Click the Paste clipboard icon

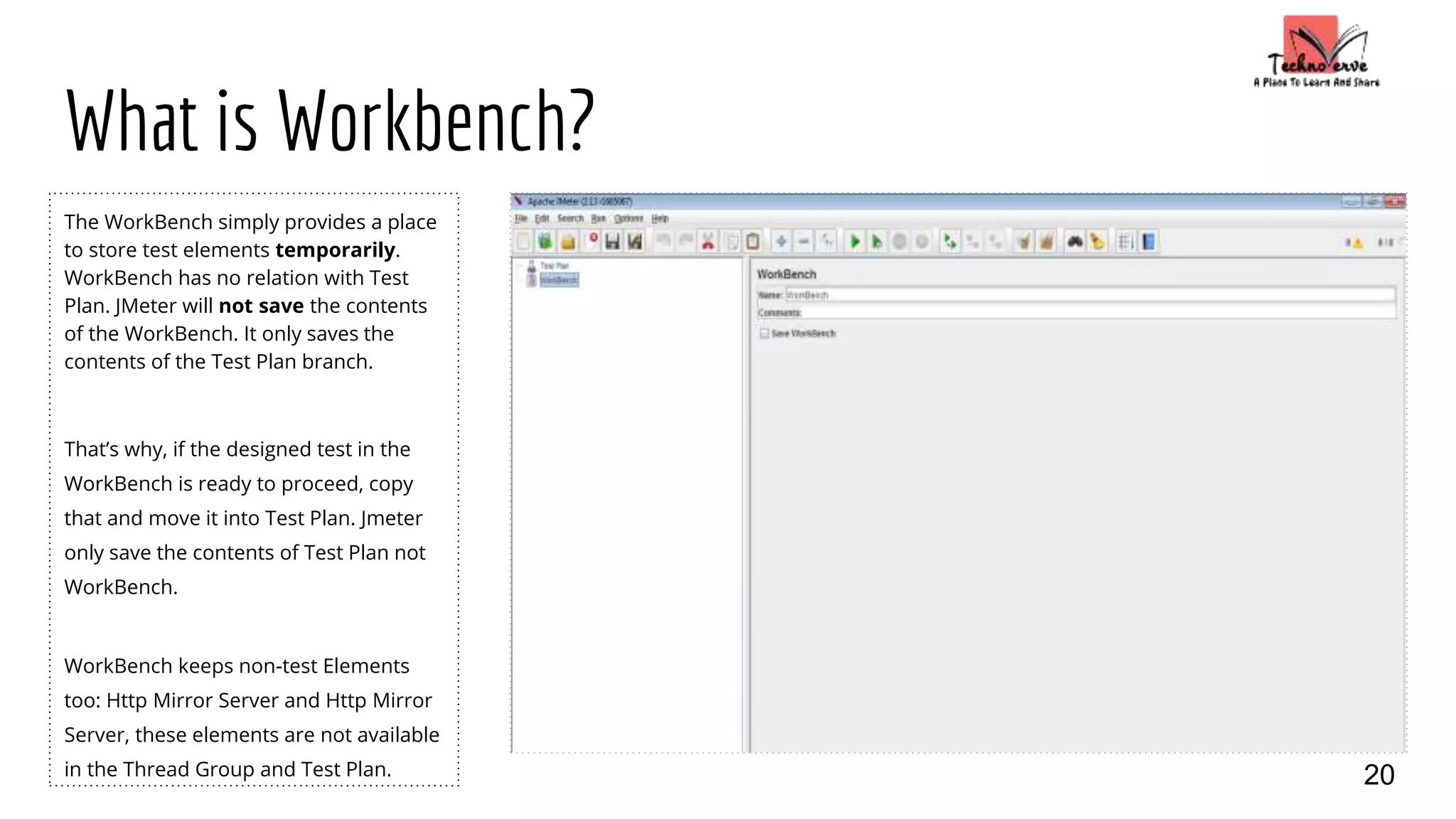(753, 242)
